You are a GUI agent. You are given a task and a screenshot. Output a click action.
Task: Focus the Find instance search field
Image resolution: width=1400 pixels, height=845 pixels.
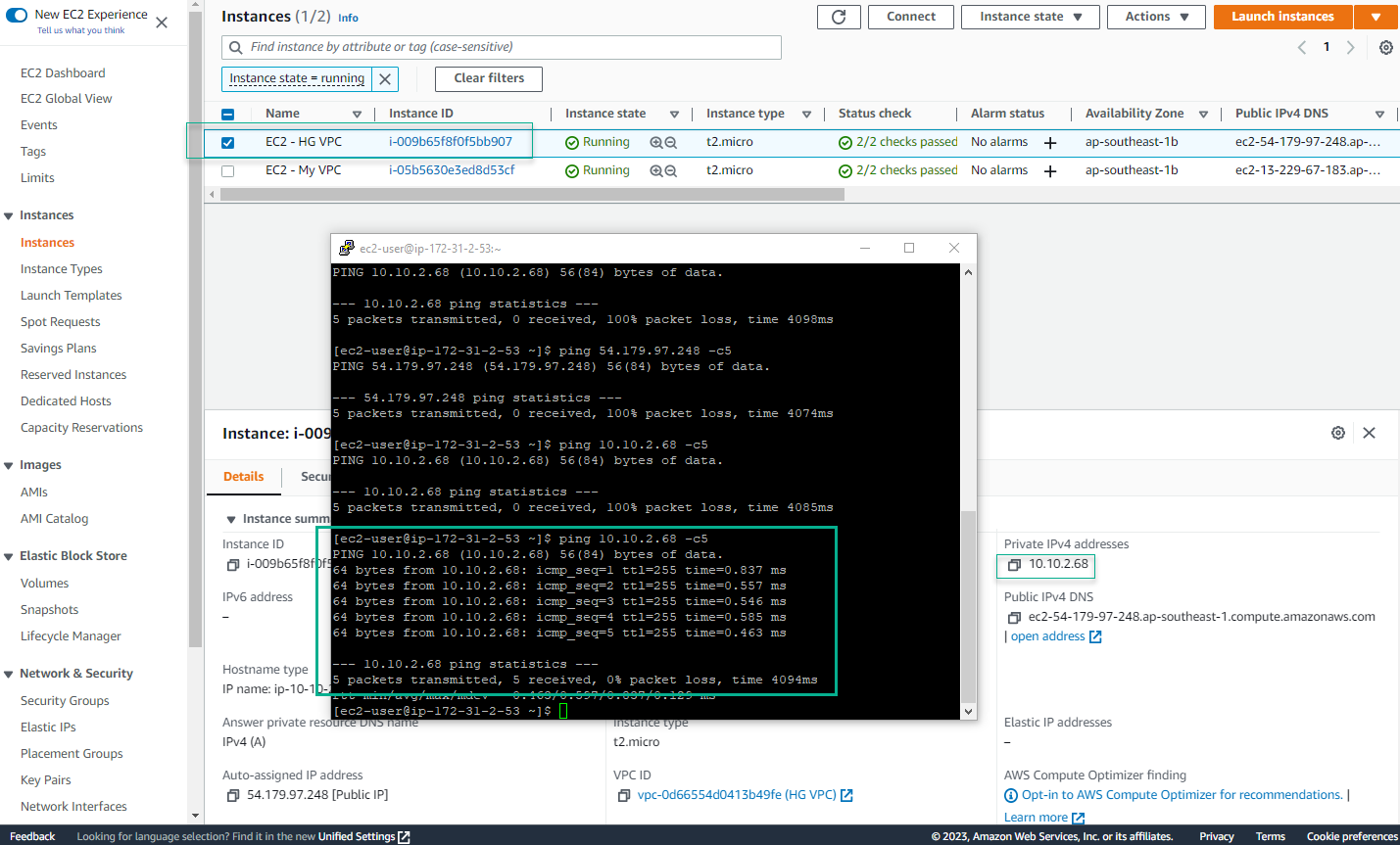[502, 47]
